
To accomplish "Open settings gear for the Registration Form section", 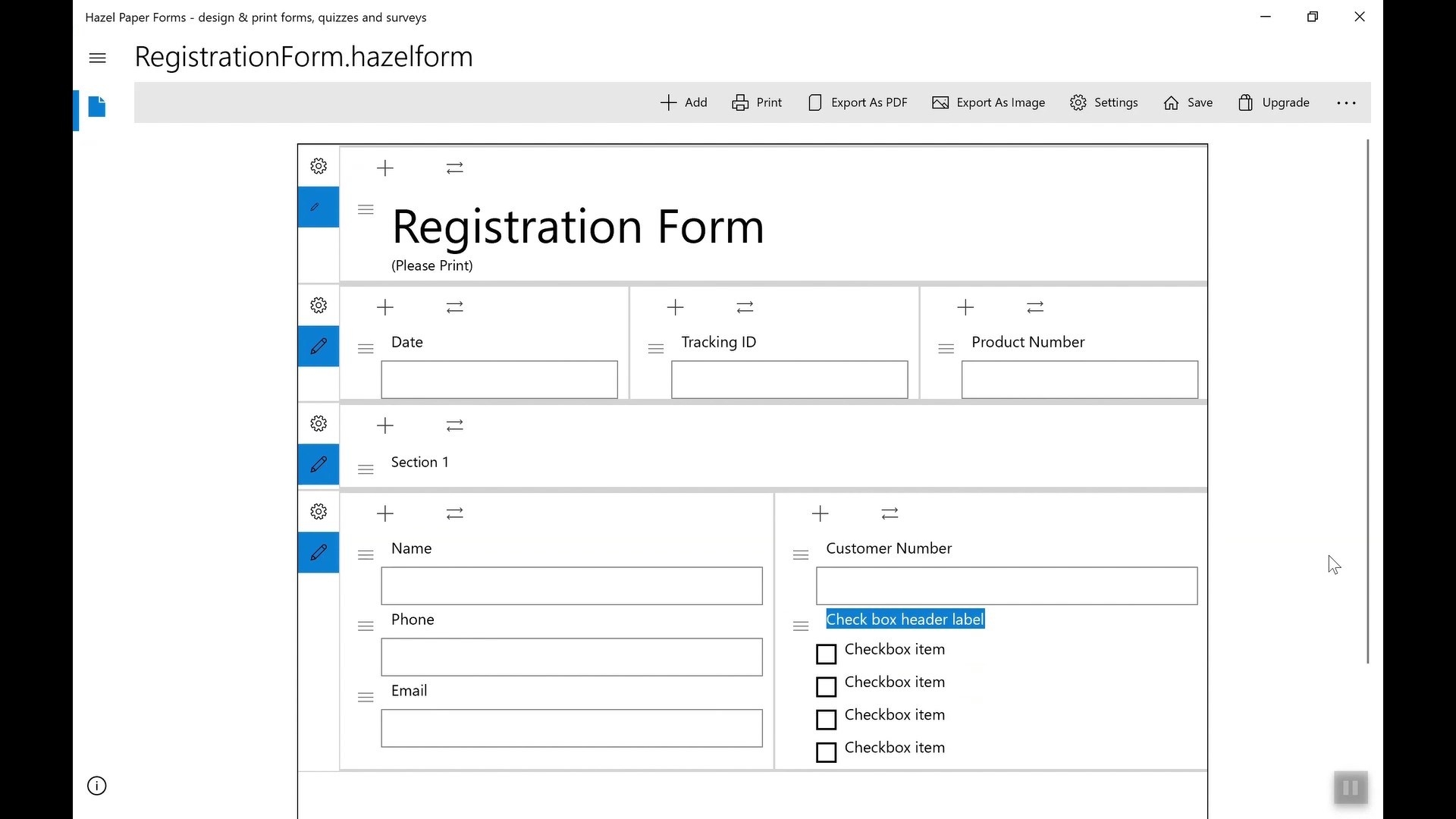I will (x=318, y=166).
